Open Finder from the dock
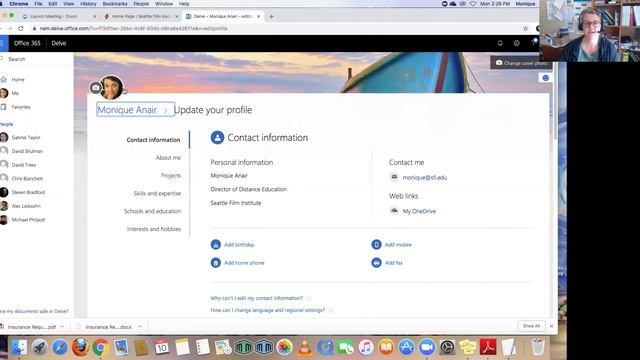 click(x=19, y=347)
